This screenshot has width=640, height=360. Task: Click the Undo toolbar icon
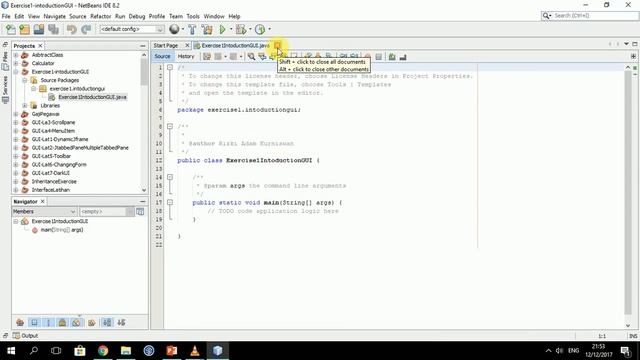(x=72, y=29)
